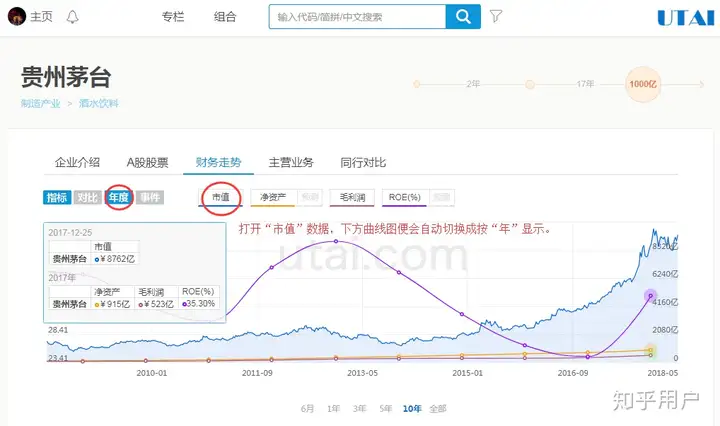Click the 6240亿 right axis value

665,274
